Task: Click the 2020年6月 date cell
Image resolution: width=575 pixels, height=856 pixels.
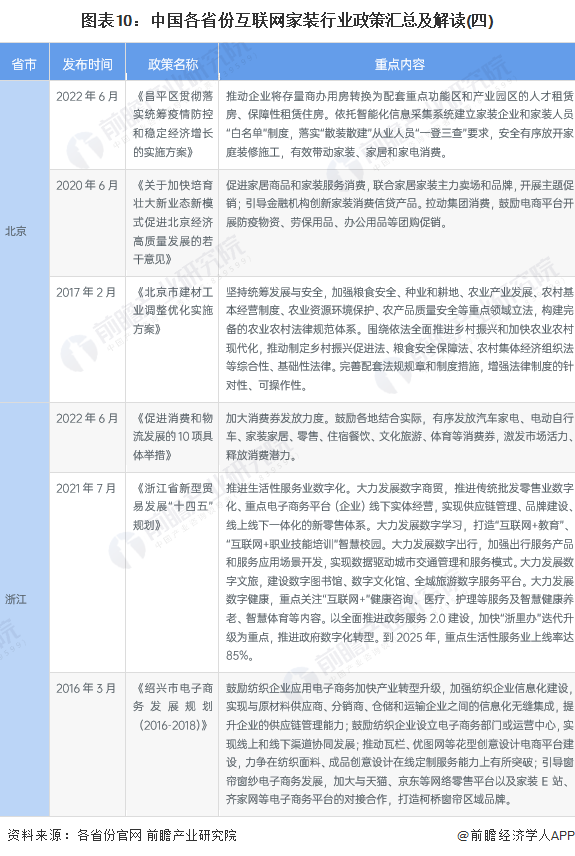Action: coord(87,185)
